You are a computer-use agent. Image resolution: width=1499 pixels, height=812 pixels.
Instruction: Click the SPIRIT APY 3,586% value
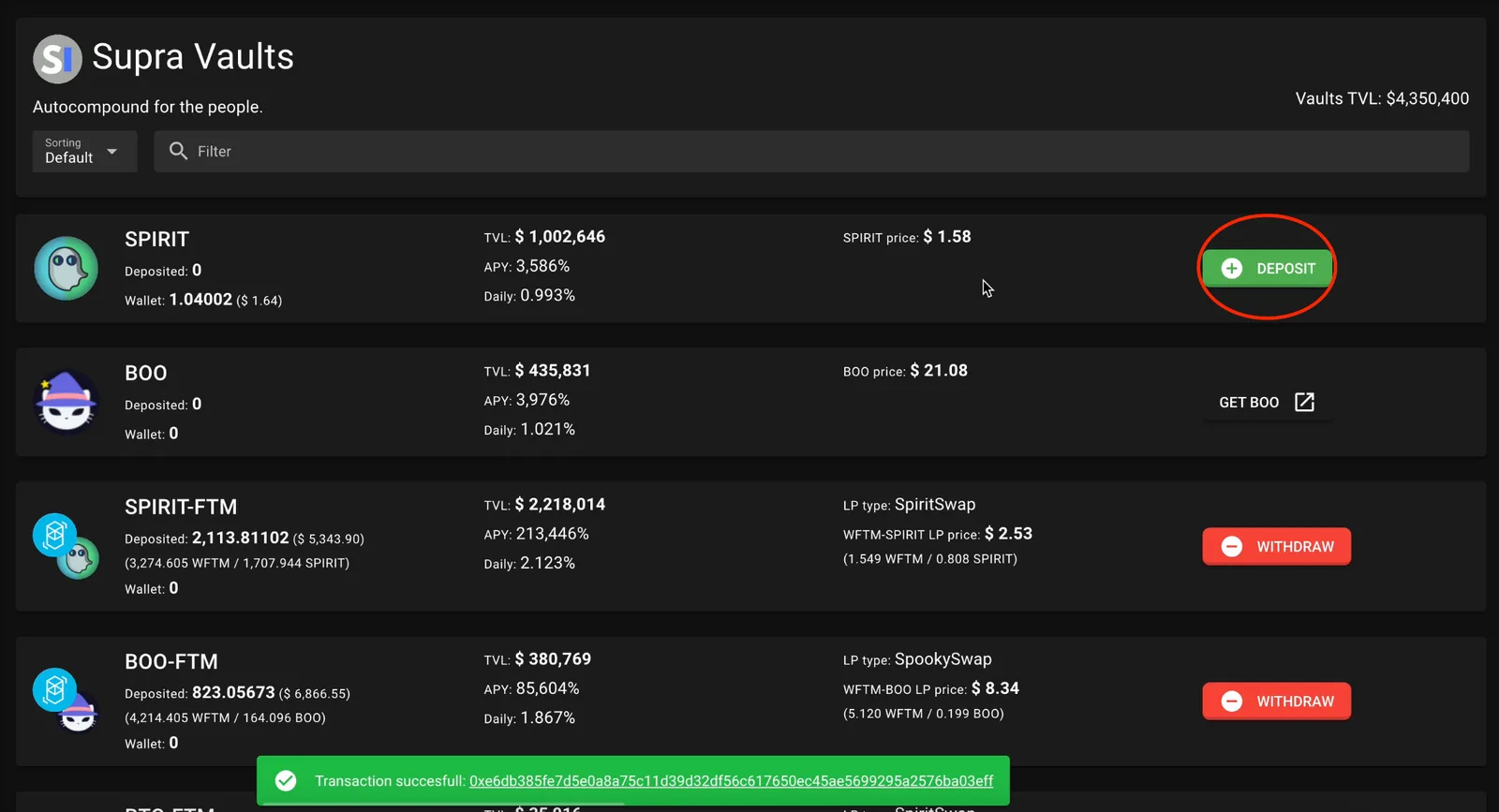click(542, 266)
